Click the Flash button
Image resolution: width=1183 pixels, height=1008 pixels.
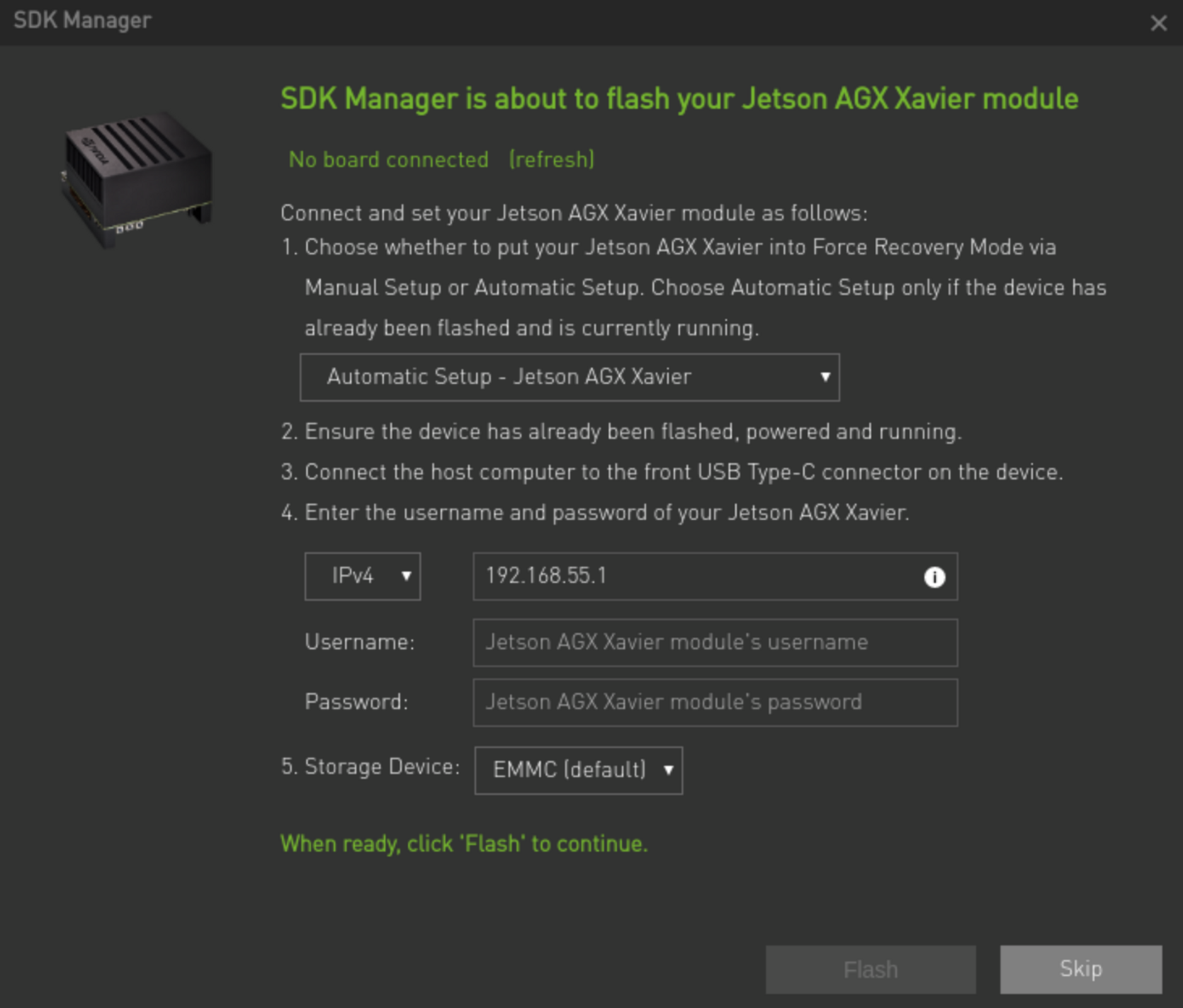(871, 969)
